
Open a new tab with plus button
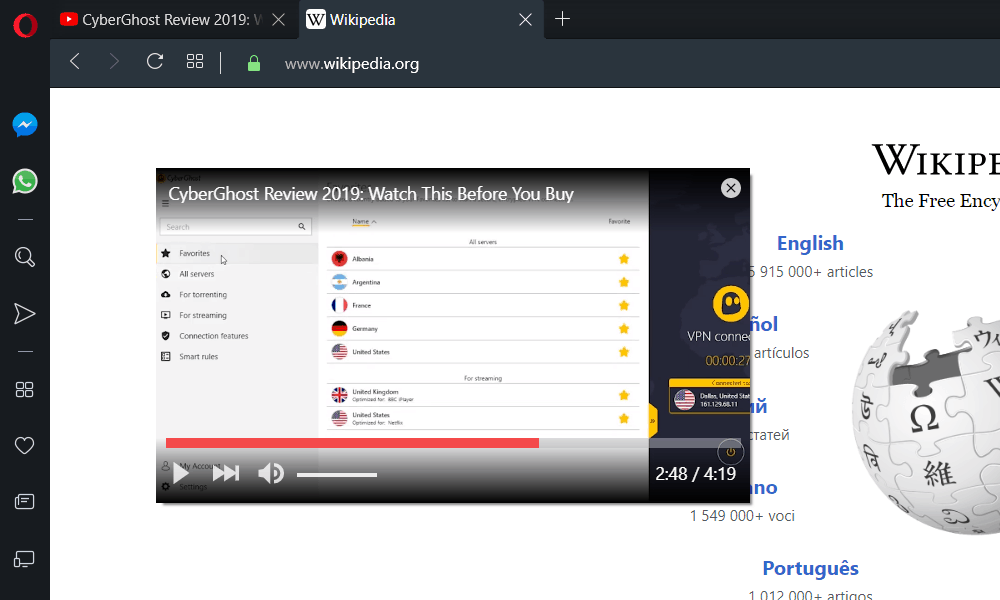point(563,19)
